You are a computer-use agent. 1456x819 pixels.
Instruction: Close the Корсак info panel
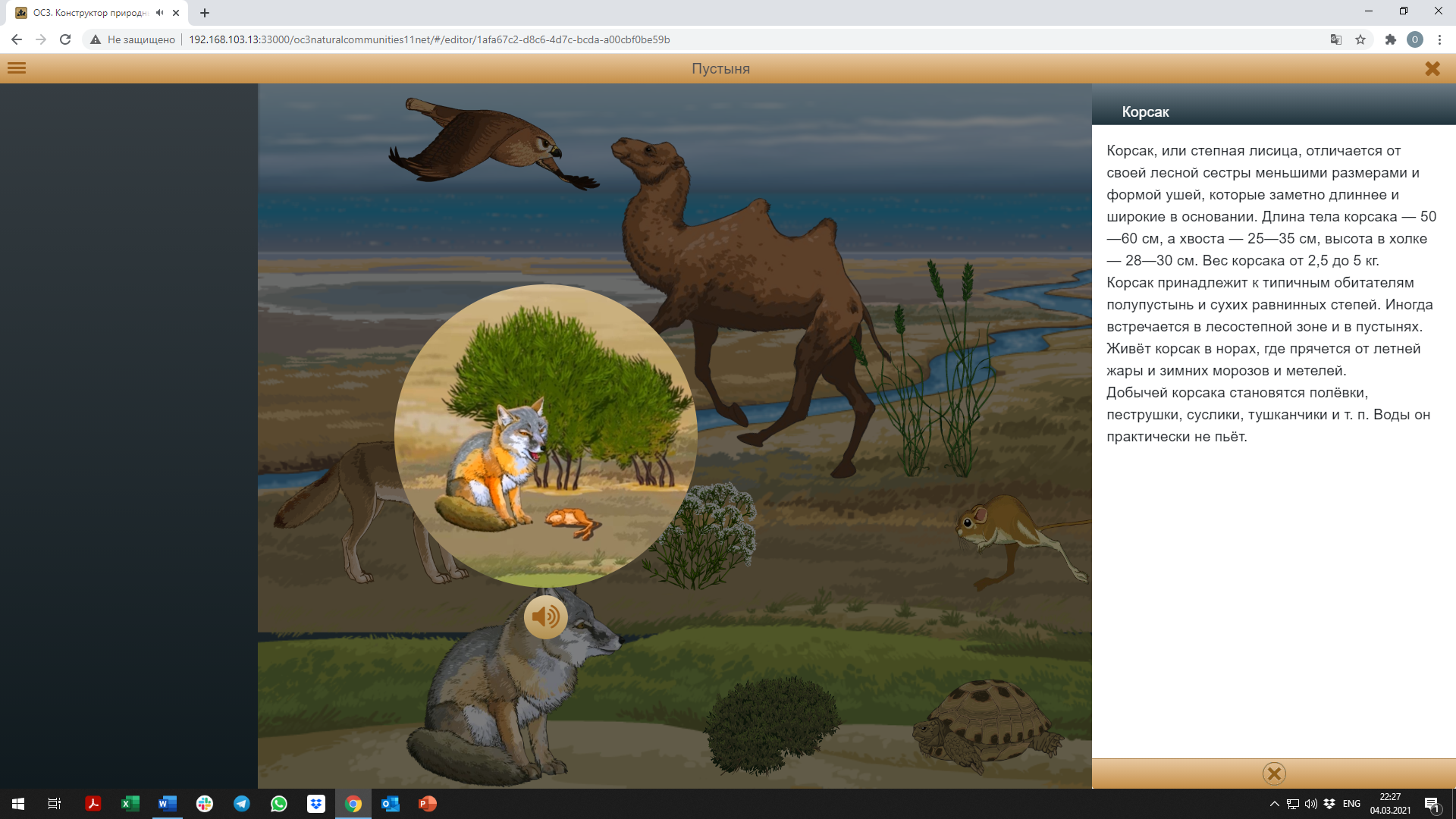(1274, 773)
